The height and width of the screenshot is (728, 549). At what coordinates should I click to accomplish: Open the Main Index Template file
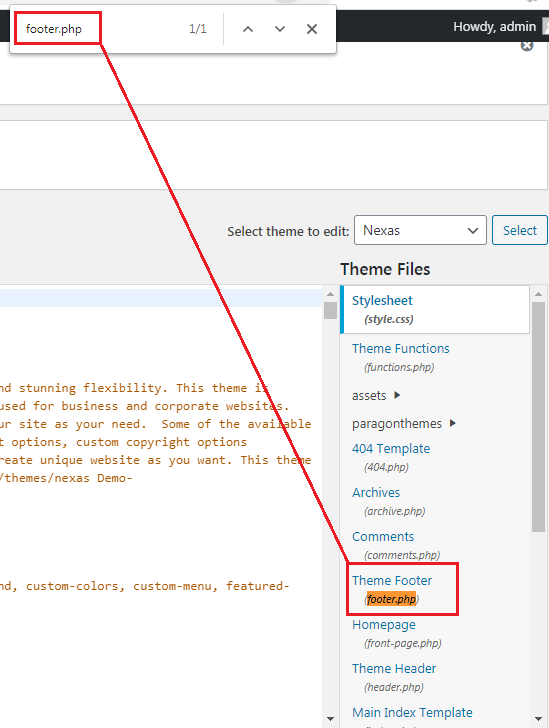pos(412,713)
